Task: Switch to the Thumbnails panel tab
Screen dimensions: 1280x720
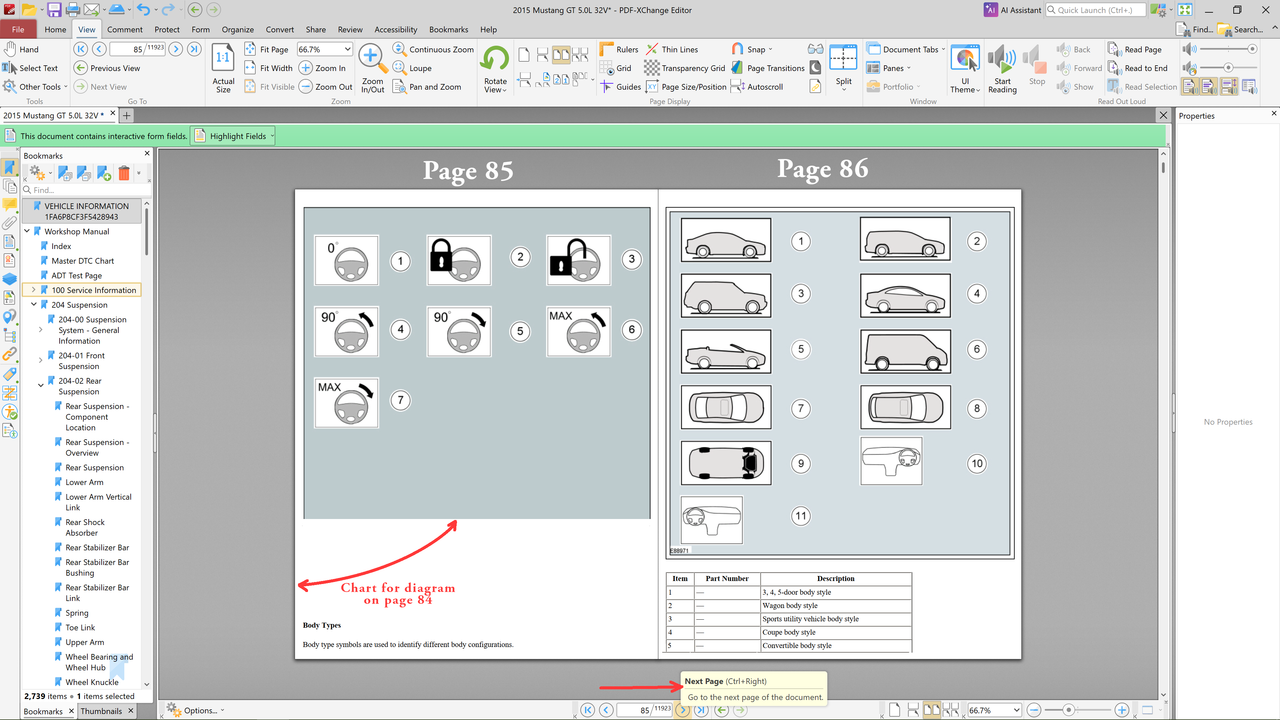Action: [x=102, y=711]
